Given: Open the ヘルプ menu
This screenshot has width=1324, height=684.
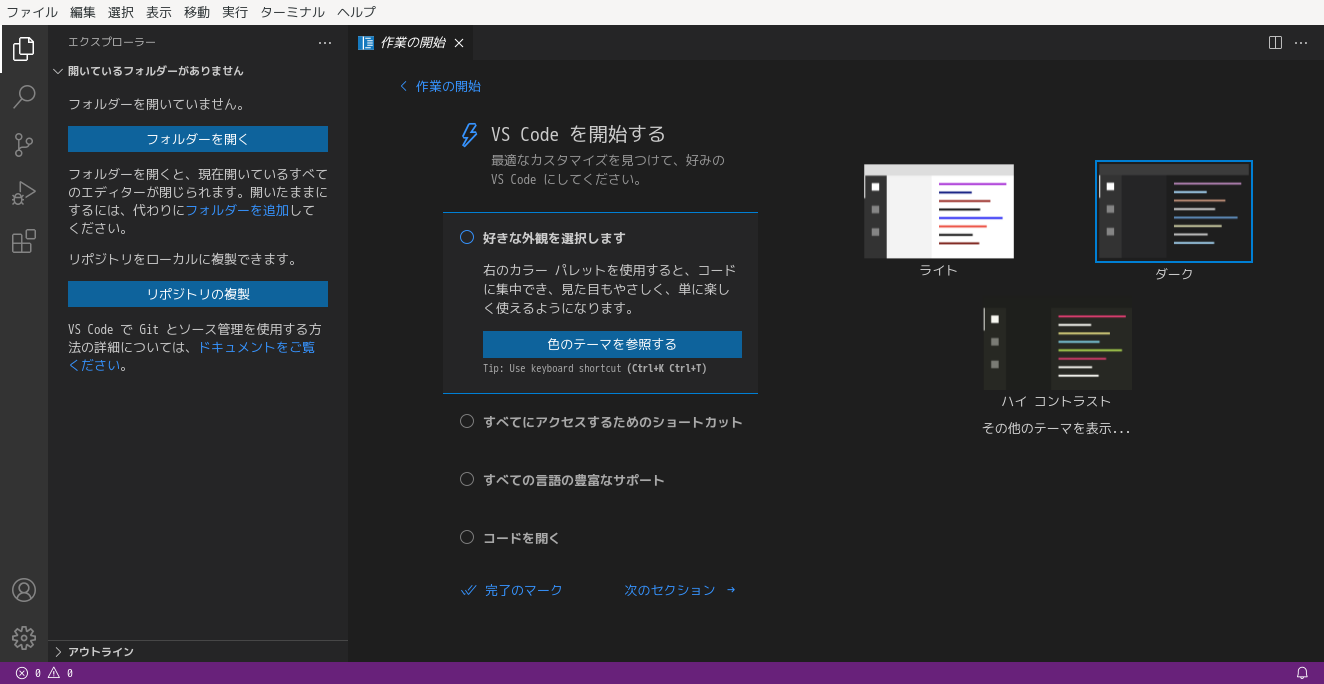Looking at the screenshot, I should (356, 12).
